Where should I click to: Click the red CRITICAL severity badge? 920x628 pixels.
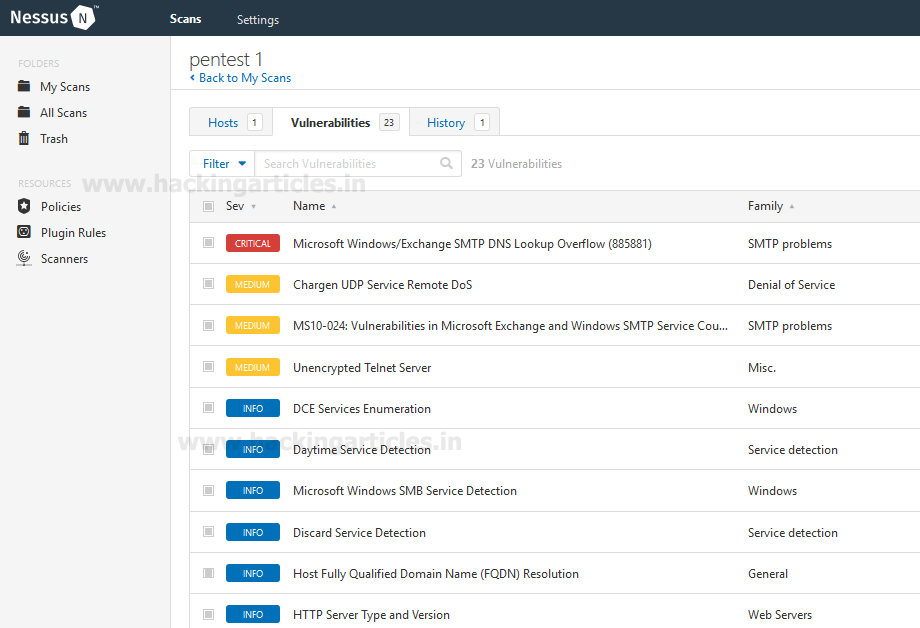pos(253,243)
